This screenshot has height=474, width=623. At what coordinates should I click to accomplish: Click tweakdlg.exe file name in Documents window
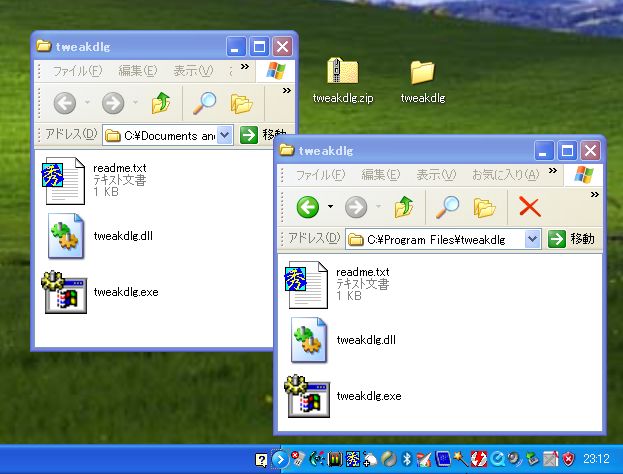coord(126,292)
